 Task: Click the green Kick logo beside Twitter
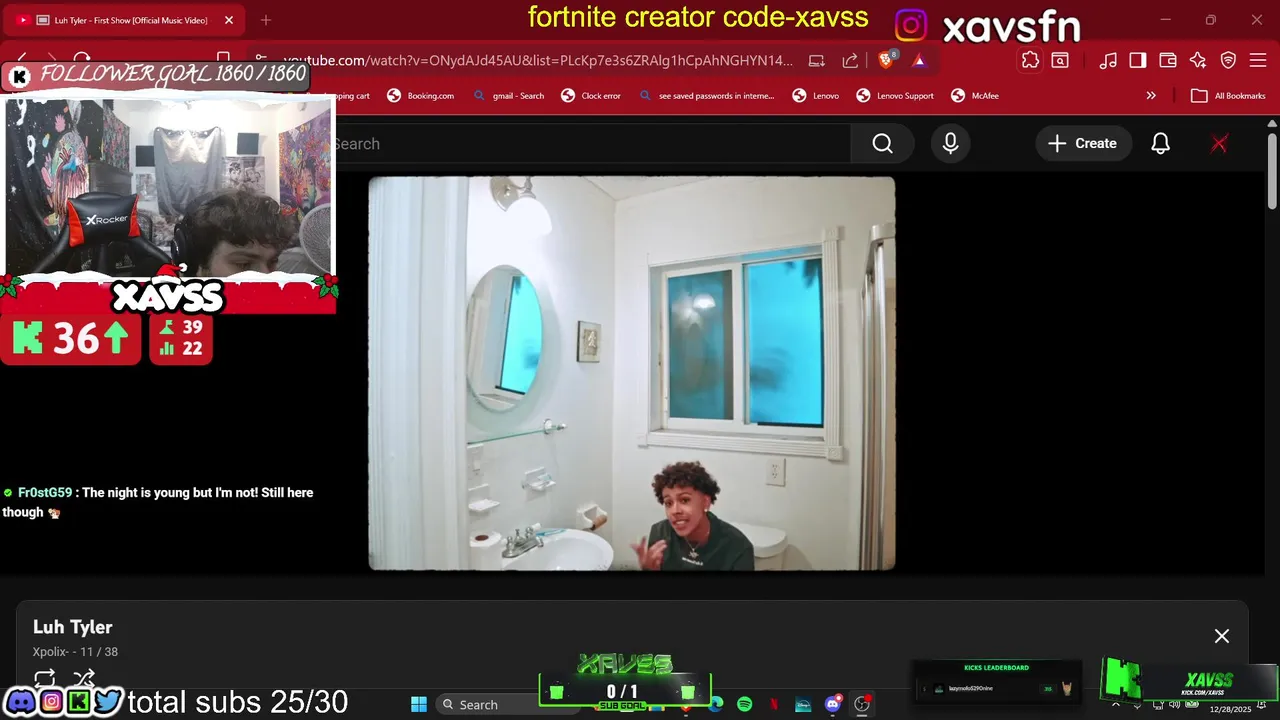click(79, 702)
